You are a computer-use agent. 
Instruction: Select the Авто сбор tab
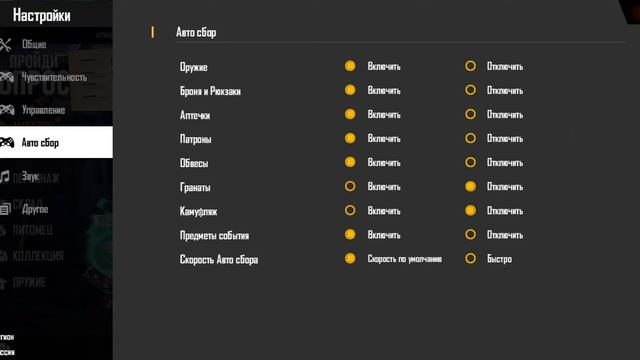coord(56,142)
